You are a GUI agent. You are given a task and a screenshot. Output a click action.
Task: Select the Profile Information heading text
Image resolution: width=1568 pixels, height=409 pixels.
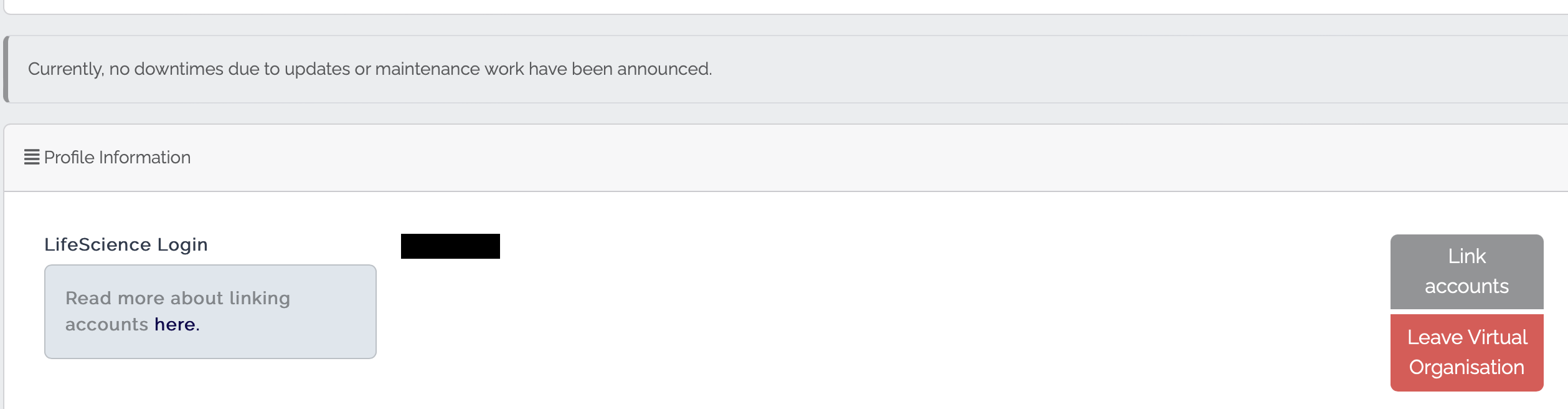coord(117,157)
